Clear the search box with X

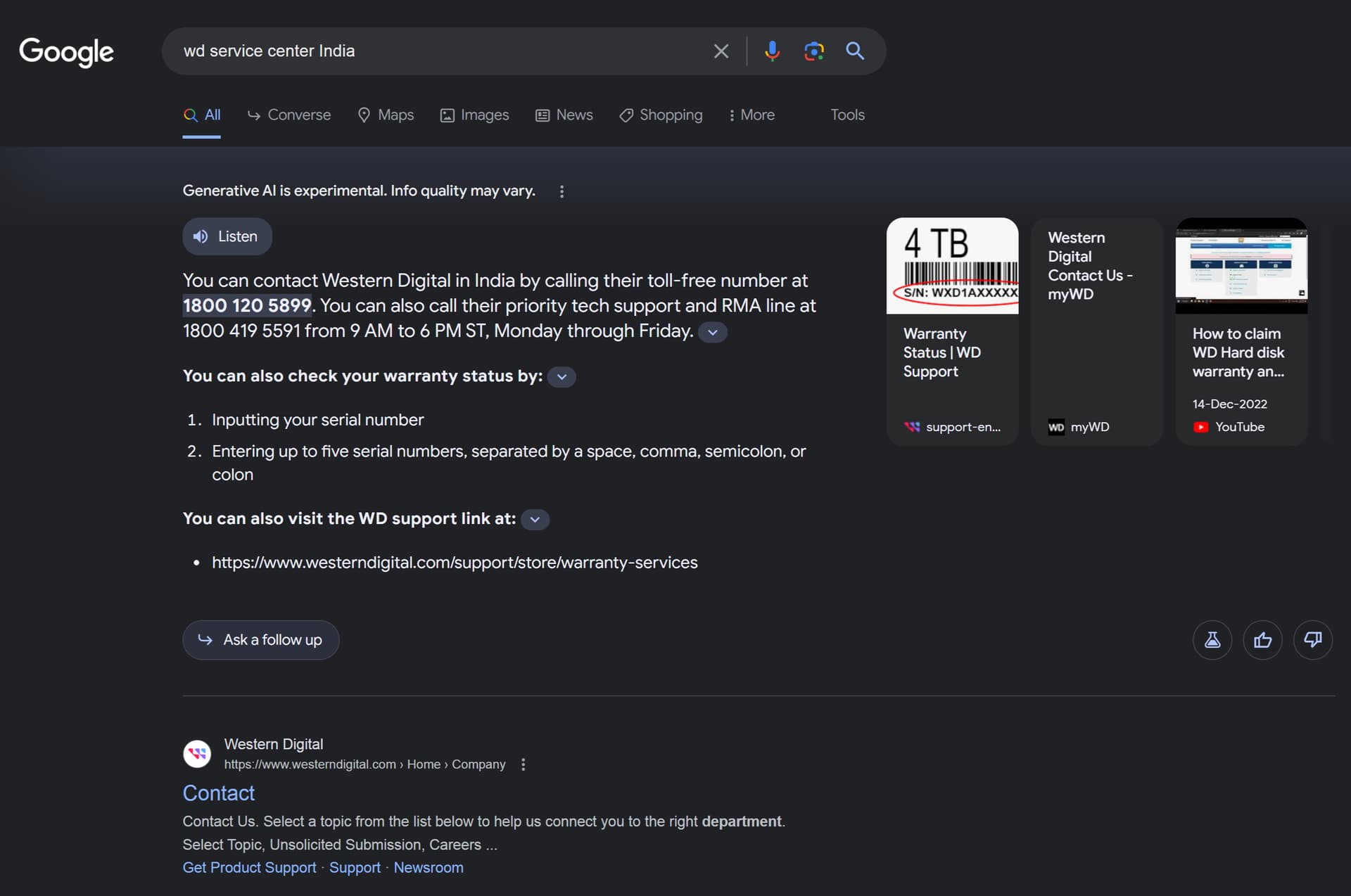721,51
